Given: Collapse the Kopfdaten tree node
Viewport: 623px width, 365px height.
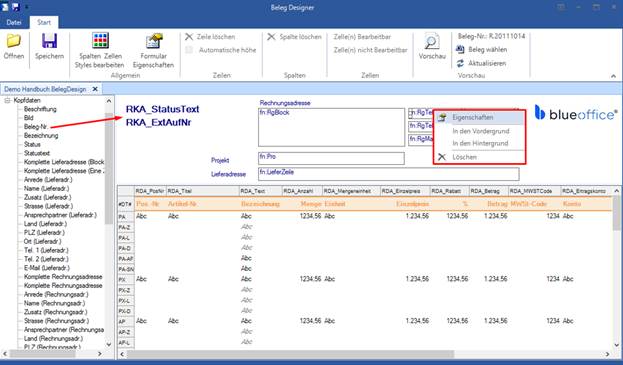Looking at the screenshot, I should pyautogui.click(x=7, y=100).
